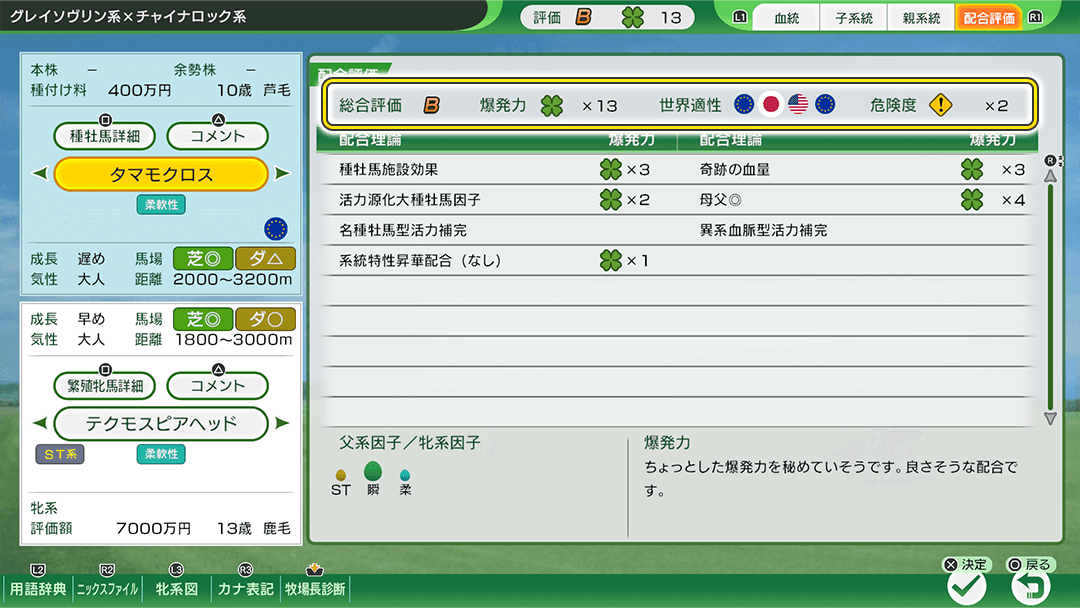Image resolution: width=1080 pixels, height=608 pixels.
Task: Click the 危険度 warning diamond icon
Action: [x=940, y=105]
